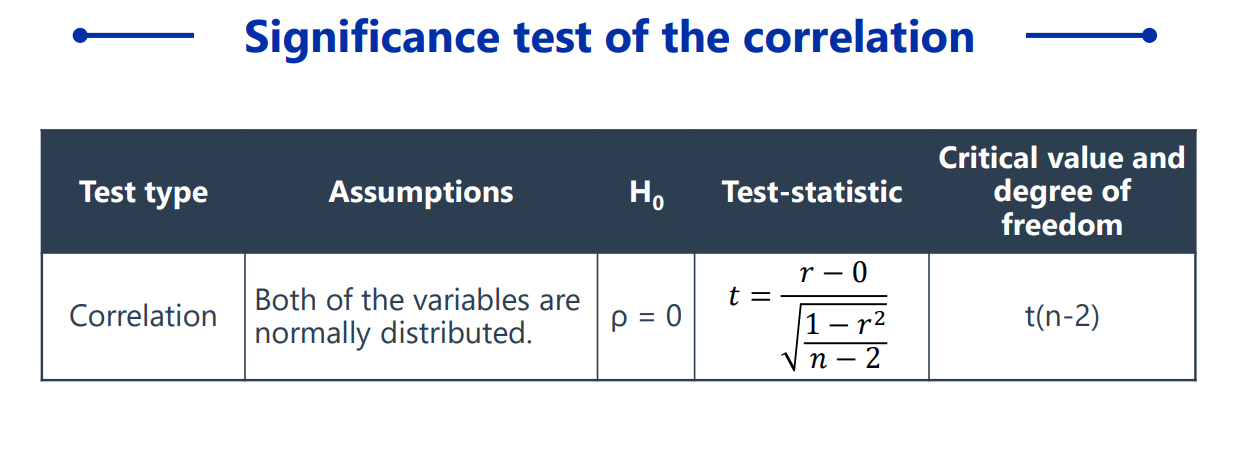Select the 't(n-2)' cell
This screenshot has width=1257, height=451.
1062,317
